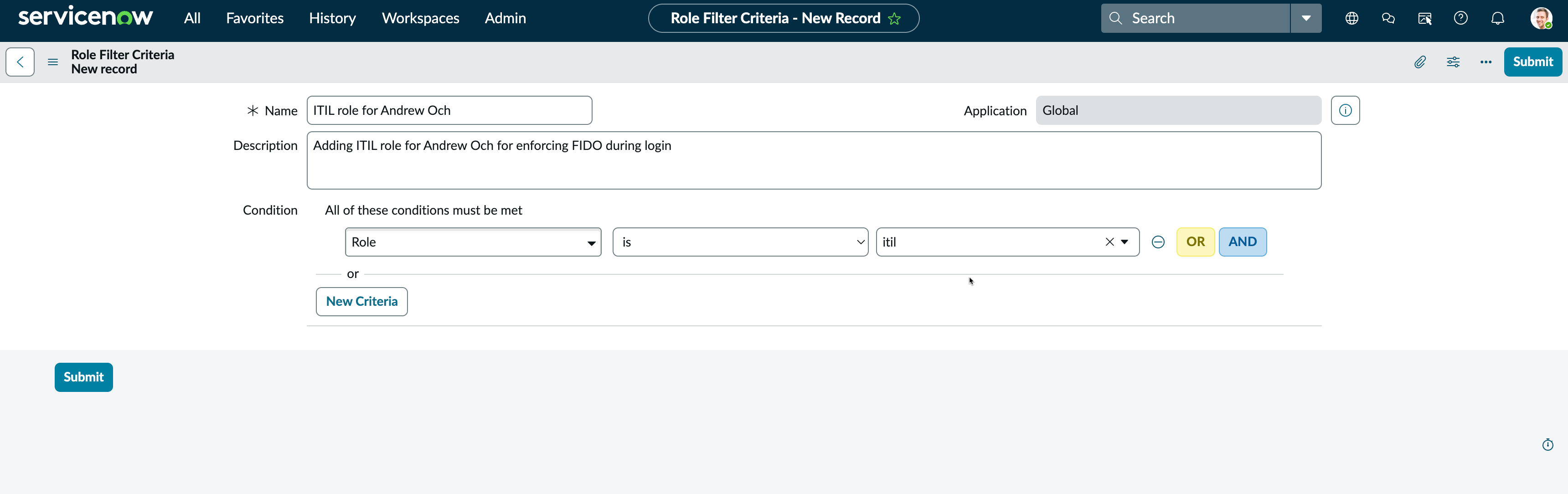Click the magnifier icon in search
This screenshot has width=1568, height=494.
[x=1115, y=18]
